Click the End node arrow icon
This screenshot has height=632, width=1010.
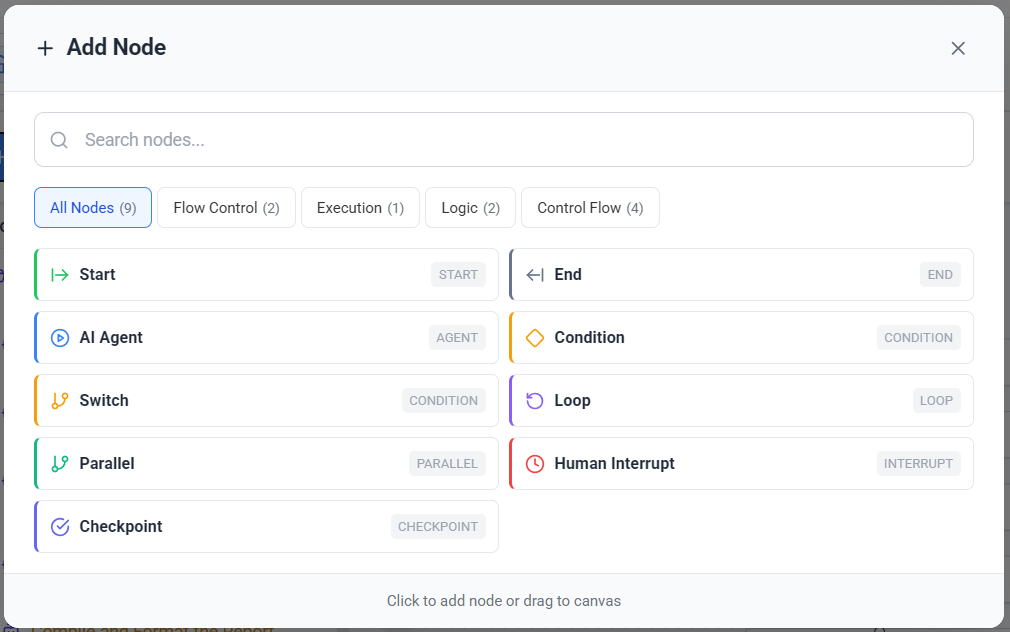tap(536, 274)
